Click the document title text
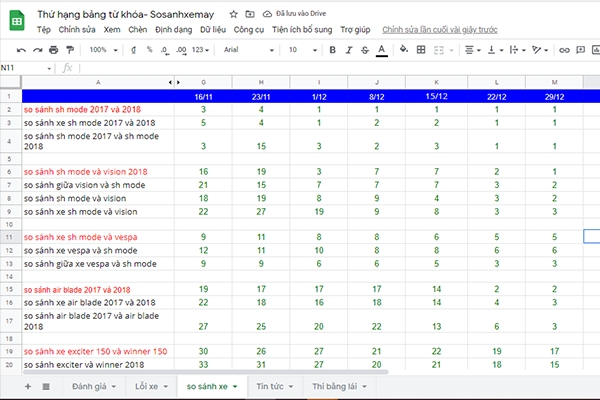600x400 pixels. (x=126, y=15)
